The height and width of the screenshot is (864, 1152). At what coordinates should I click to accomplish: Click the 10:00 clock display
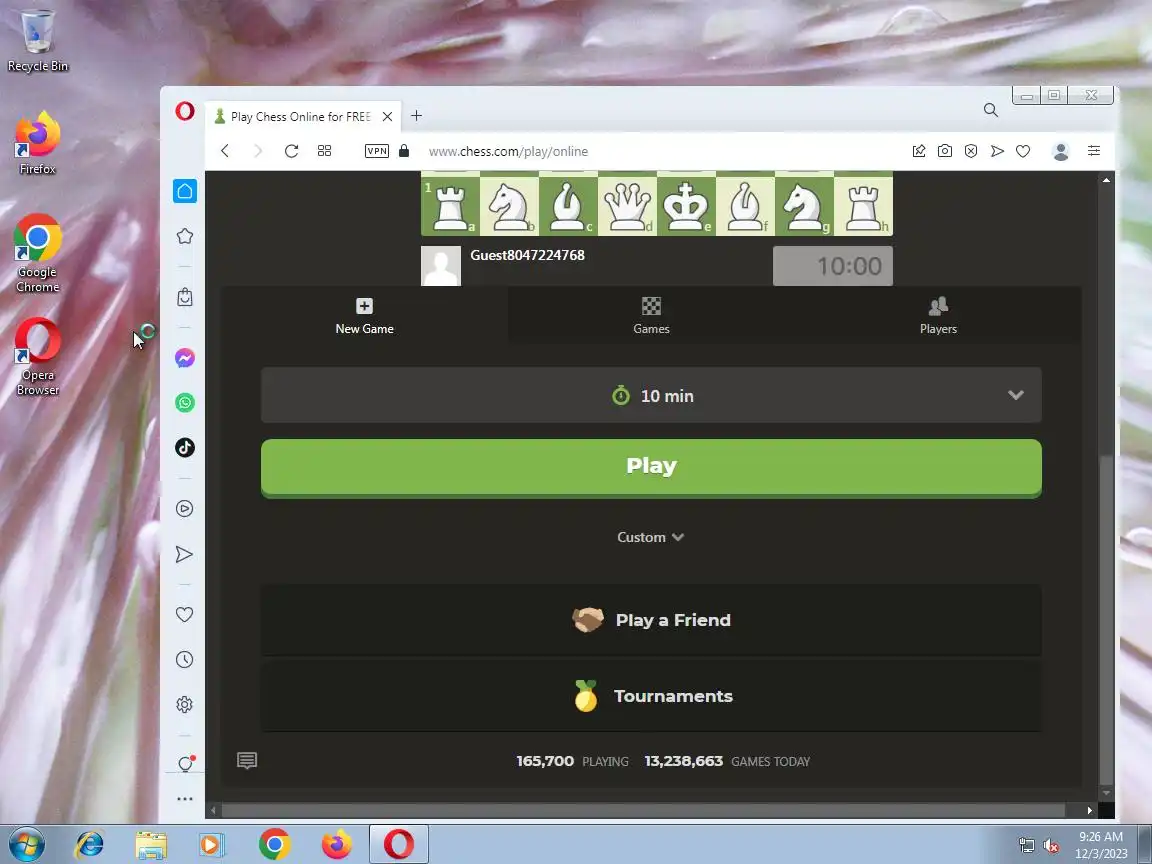pyautogui.click(x=833, y=266)
